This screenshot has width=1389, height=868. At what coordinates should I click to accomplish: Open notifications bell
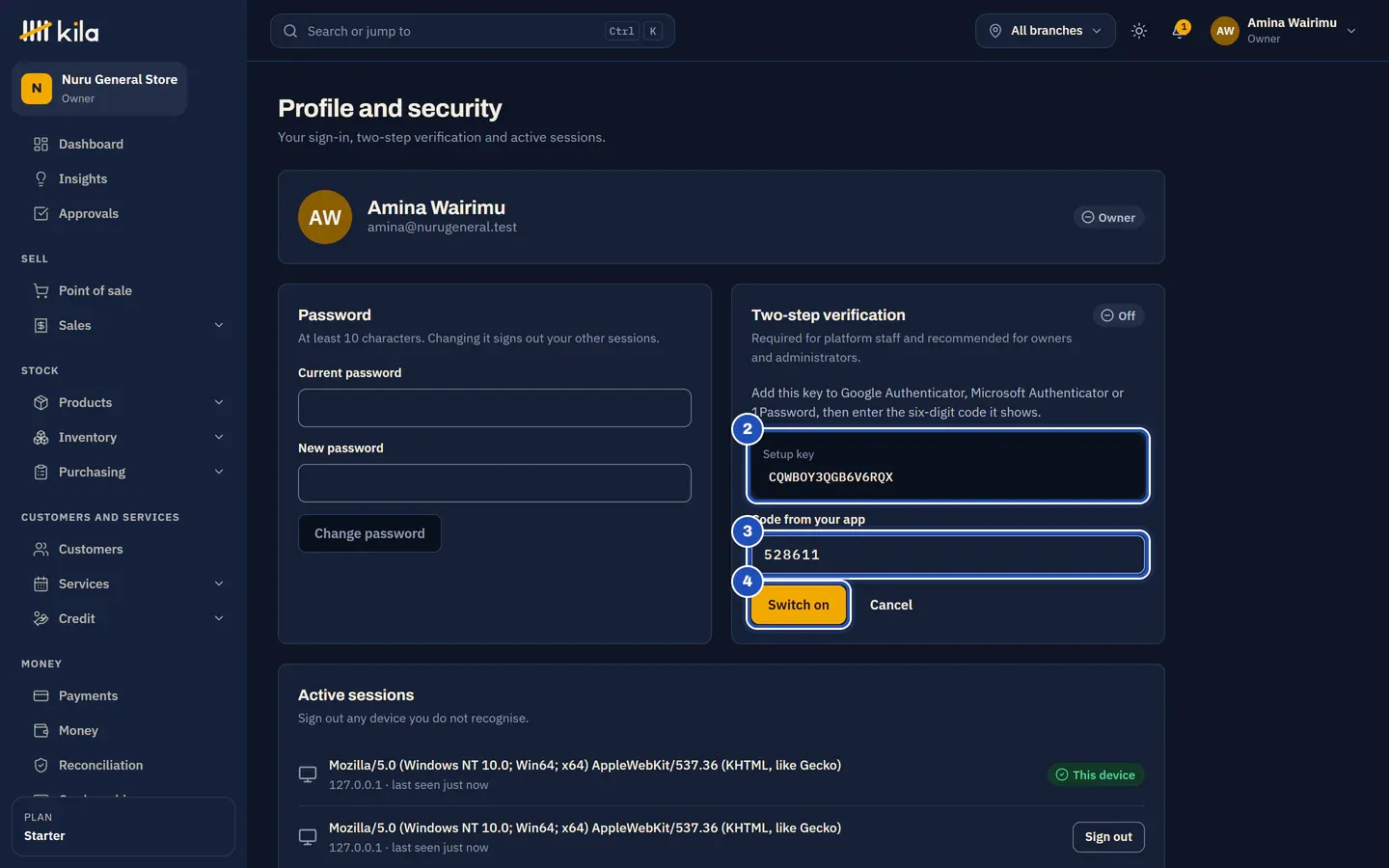(x=1179, y=31)
